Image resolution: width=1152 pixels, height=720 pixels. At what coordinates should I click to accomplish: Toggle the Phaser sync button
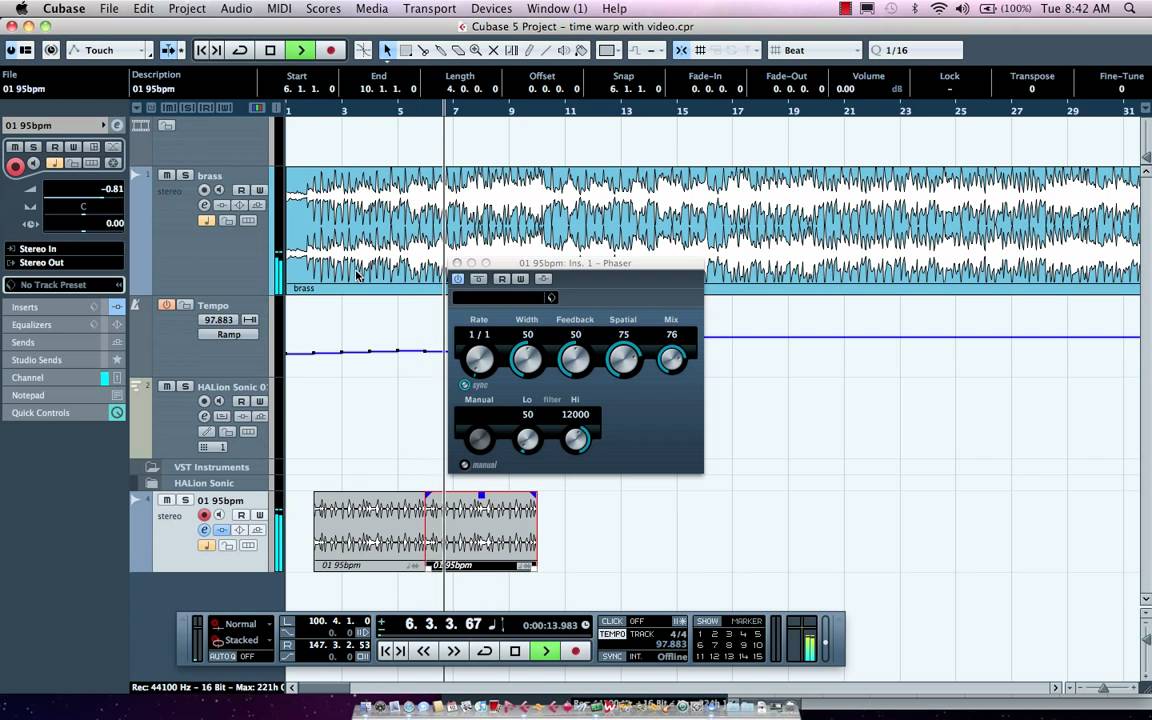pyautogui.click(x=464, y=384)
